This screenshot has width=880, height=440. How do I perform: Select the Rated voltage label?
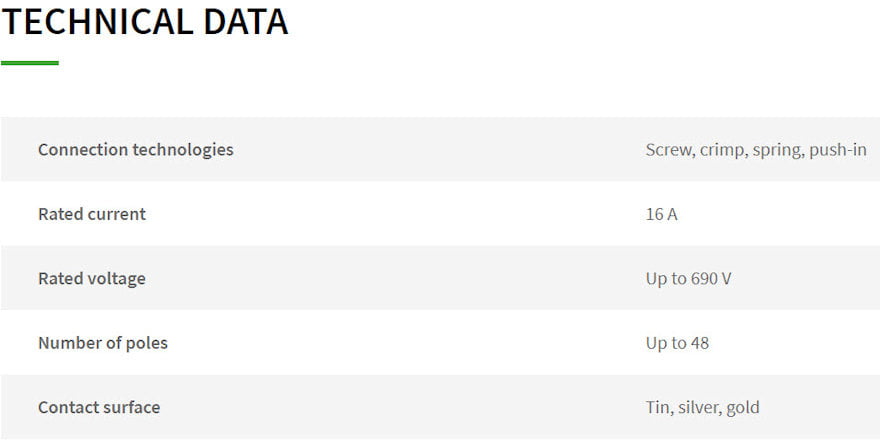tap(91, 279)
